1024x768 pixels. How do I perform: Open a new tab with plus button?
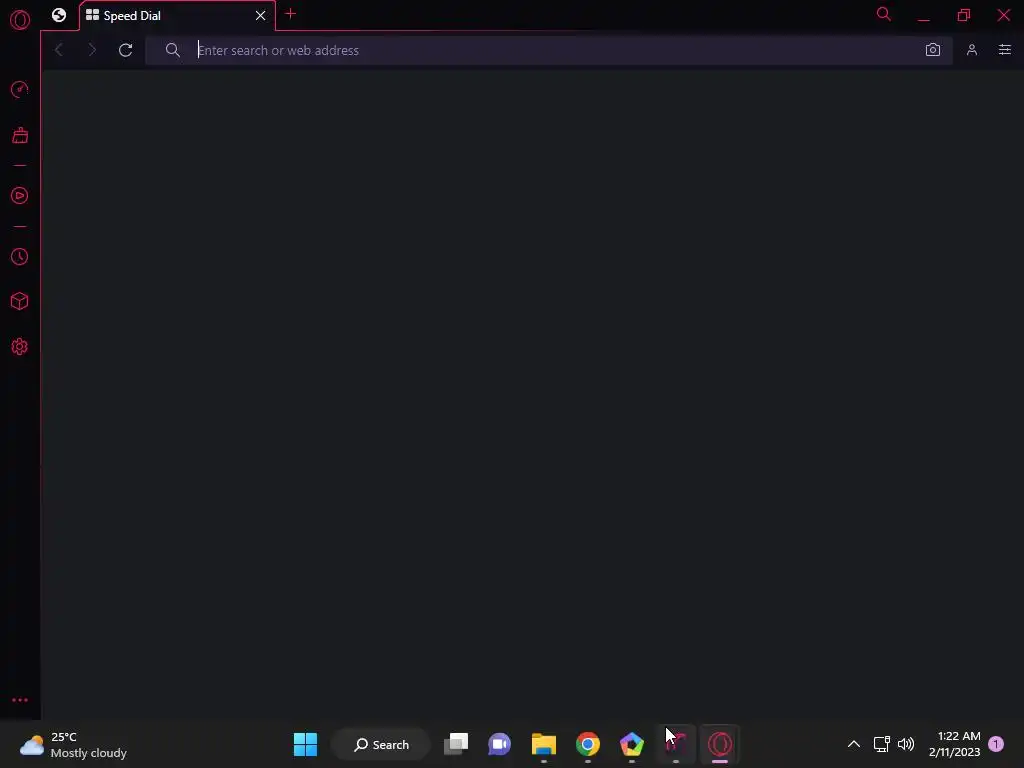(291, 14)
